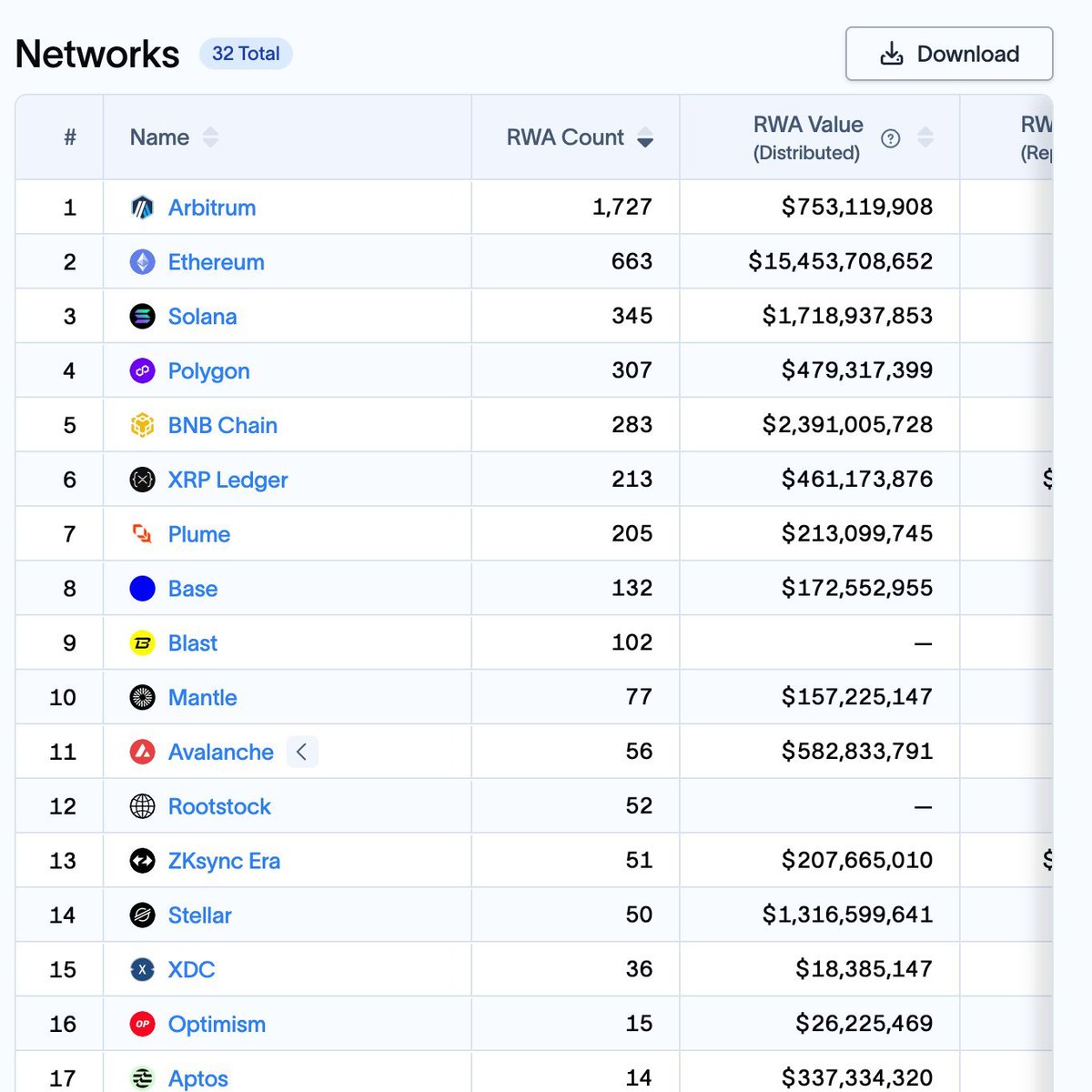The width and height of the screenshot is (1092, 1092).
Task: Click the XRP Ledger black icon
Action: (x=142, y=480)
